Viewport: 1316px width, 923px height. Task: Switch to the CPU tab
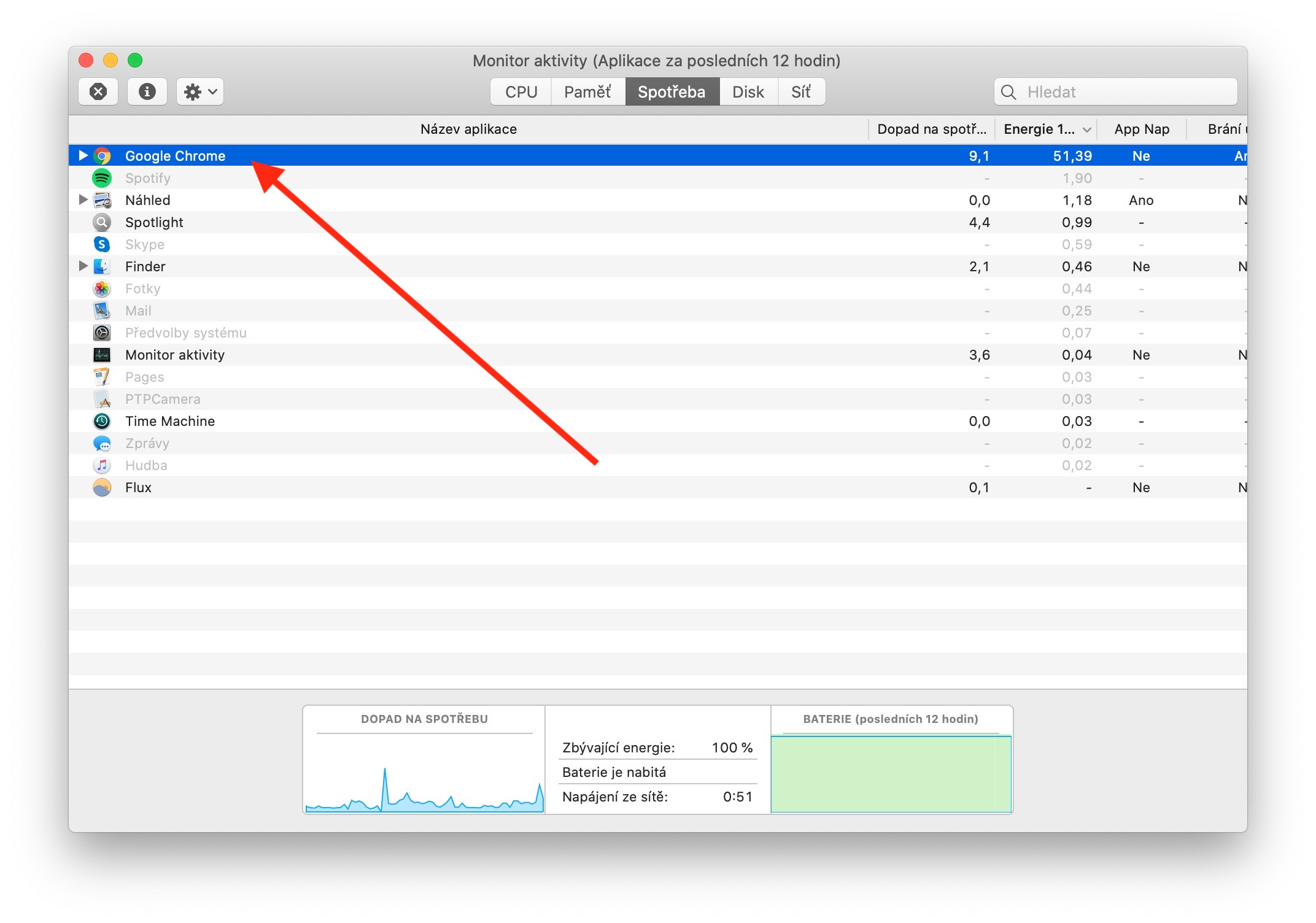(x=521, y=92)
